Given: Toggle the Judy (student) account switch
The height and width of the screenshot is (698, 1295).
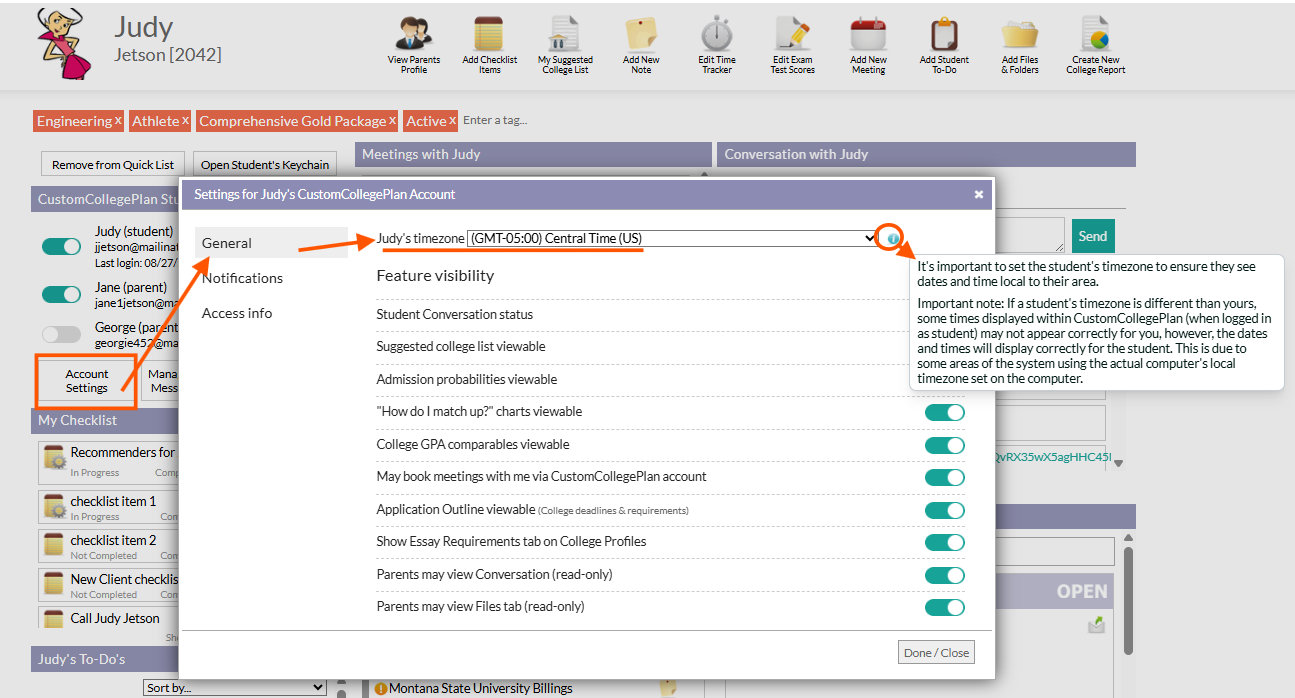Looking at the screenshot, I should click(x=61, y=246).
